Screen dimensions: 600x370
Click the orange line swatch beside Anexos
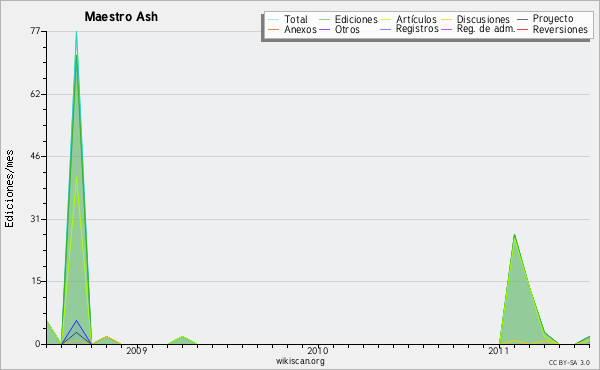coord(274,29)
